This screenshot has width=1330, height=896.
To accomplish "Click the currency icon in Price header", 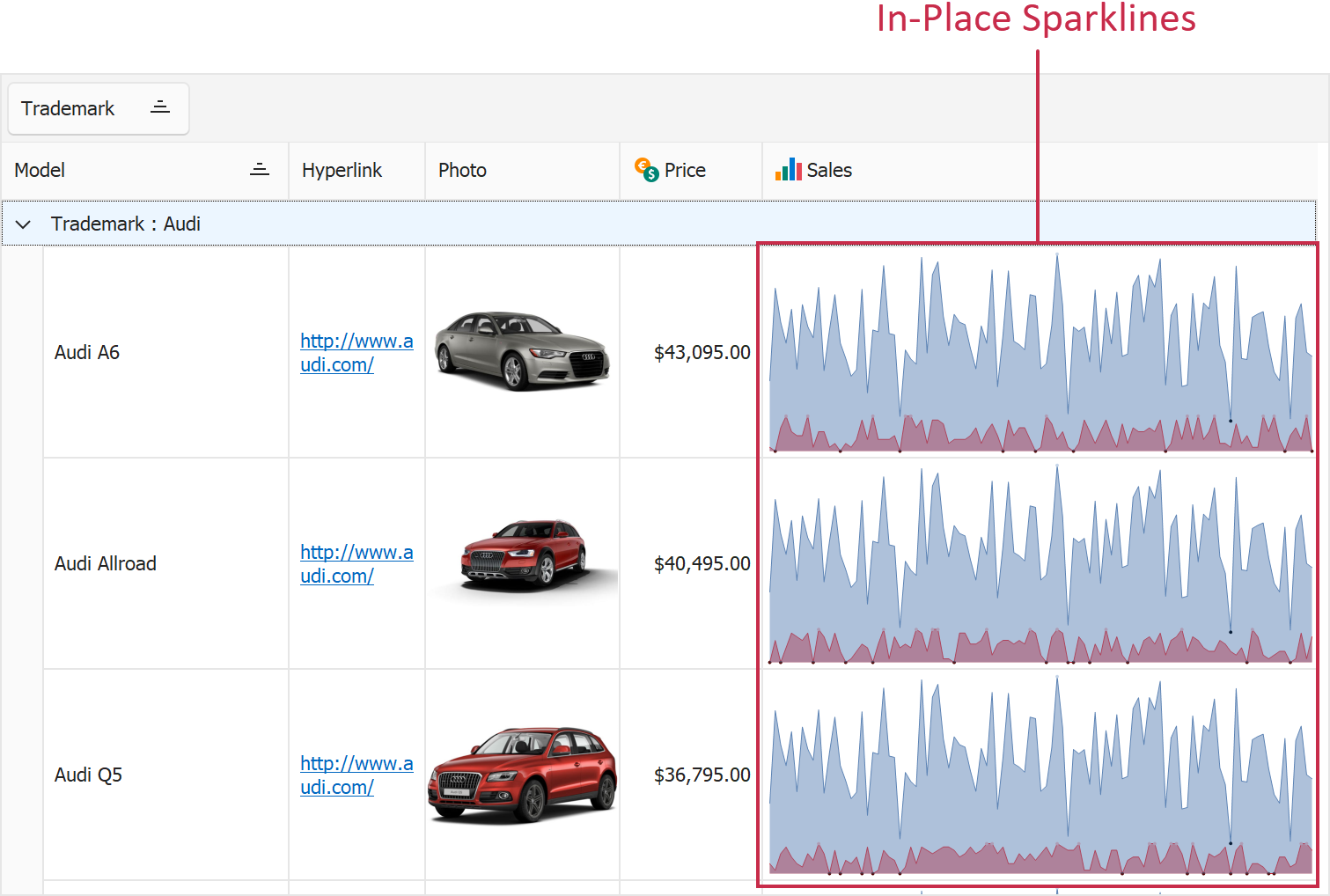I will click(646, 170).
